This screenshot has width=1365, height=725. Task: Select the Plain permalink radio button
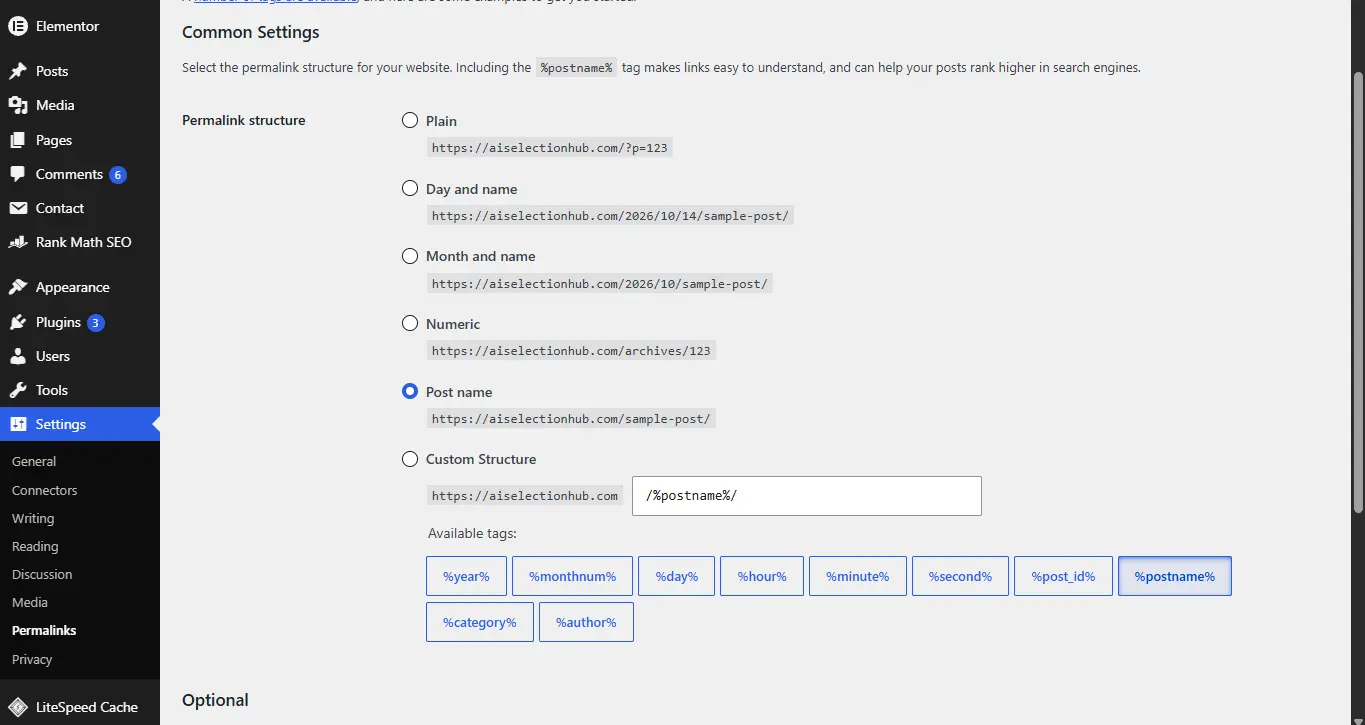[410, 120]
